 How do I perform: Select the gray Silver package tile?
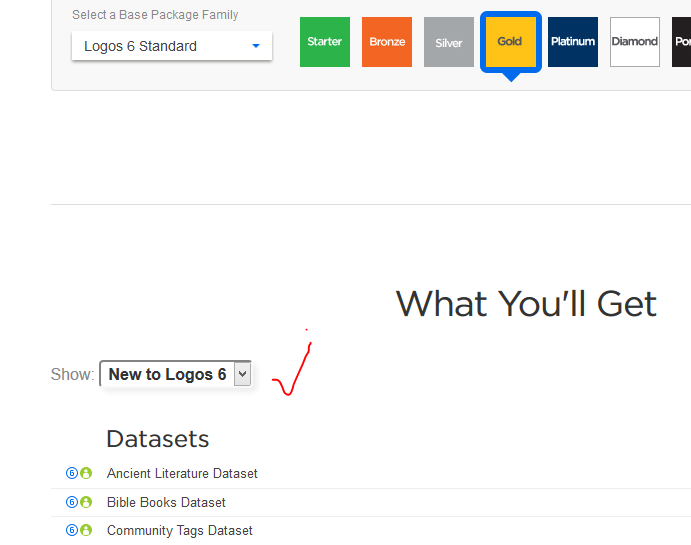[x=449, y=42]
